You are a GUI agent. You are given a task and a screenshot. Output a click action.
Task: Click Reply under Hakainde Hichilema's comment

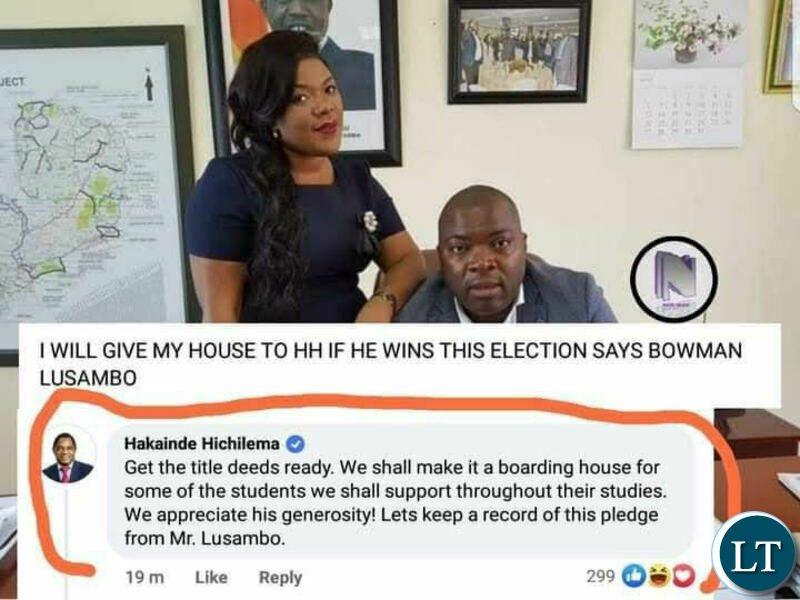[280, 578]
